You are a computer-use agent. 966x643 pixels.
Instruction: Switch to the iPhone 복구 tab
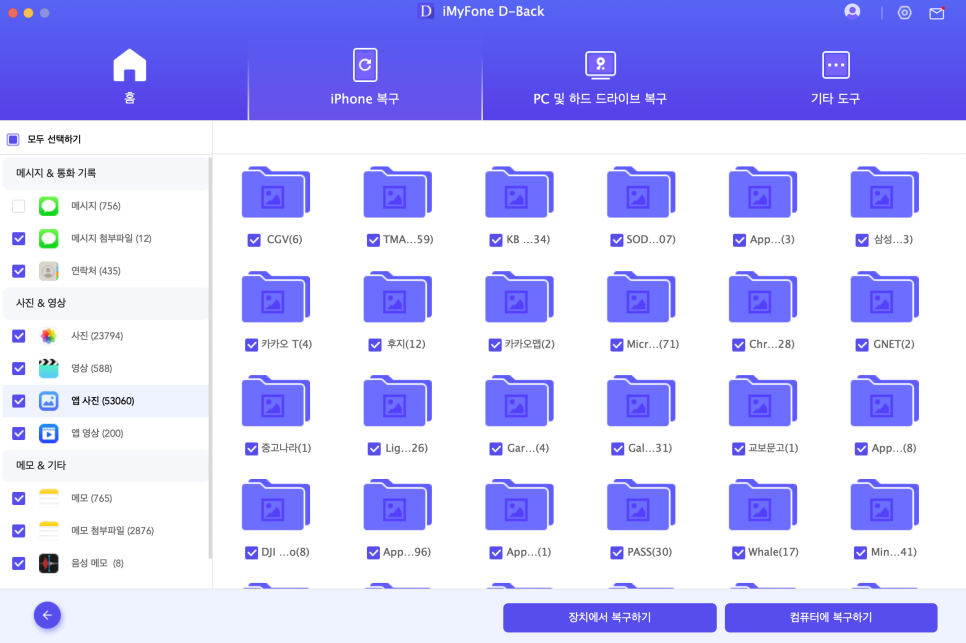pos(365,77)
